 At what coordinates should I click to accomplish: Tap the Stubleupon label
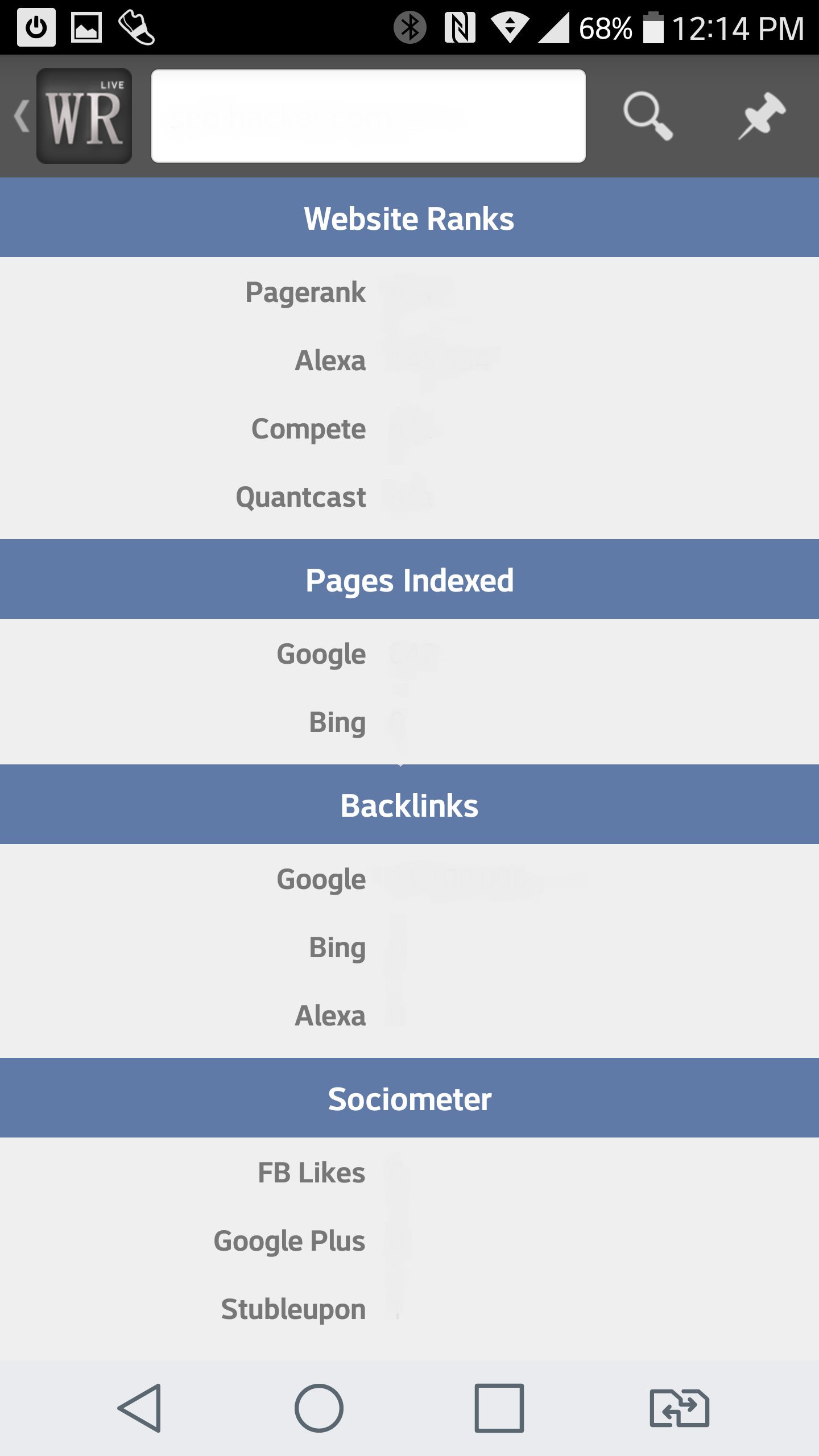(x=293, y=1309)
